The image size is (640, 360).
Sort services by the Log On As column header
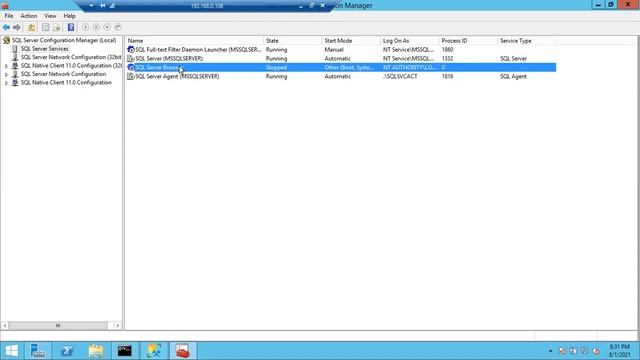point(409,41)
